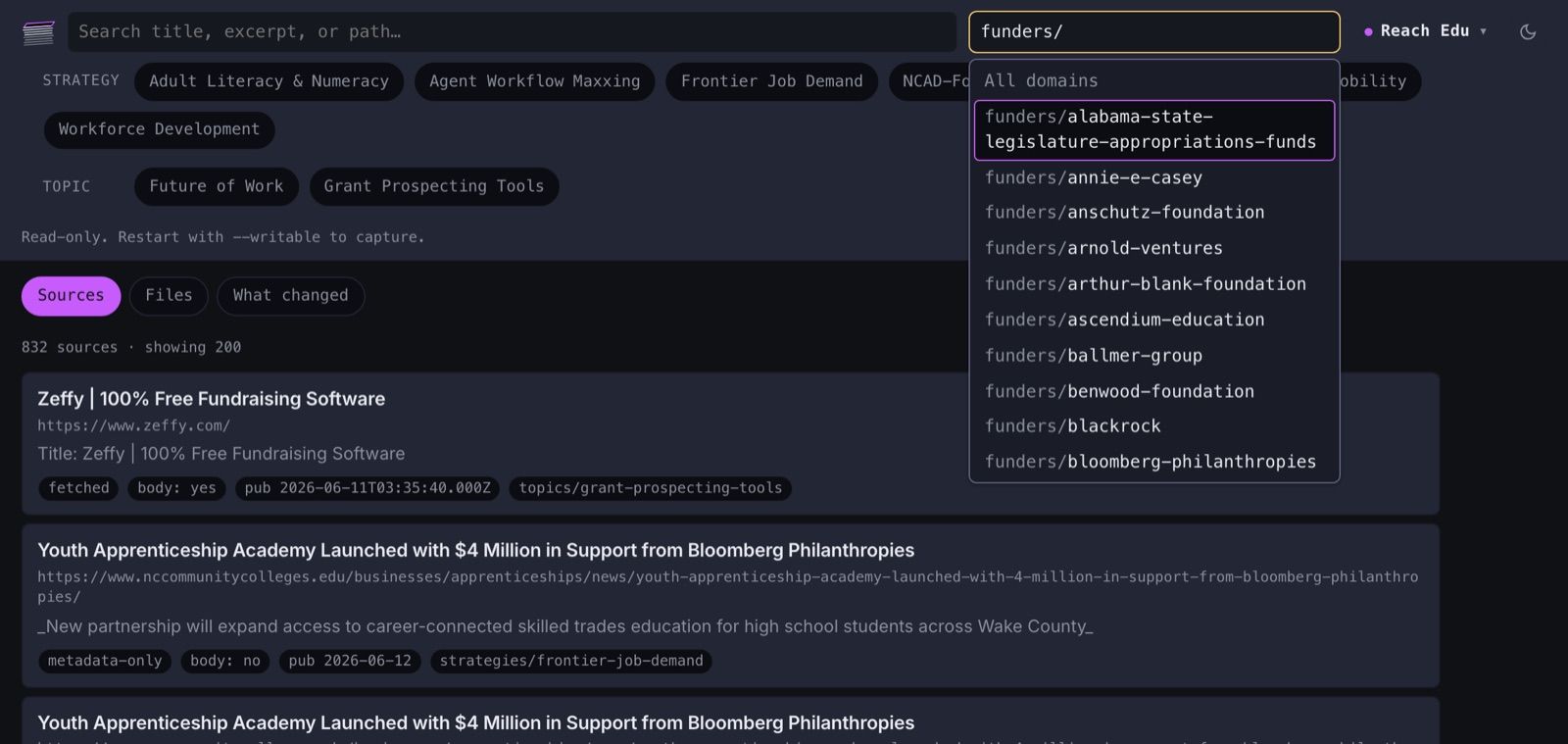The height and width of the screenshot is (744, 1568).
Task: Select funders/benwood-foundation suggestion
Action: pos(1153,391)
